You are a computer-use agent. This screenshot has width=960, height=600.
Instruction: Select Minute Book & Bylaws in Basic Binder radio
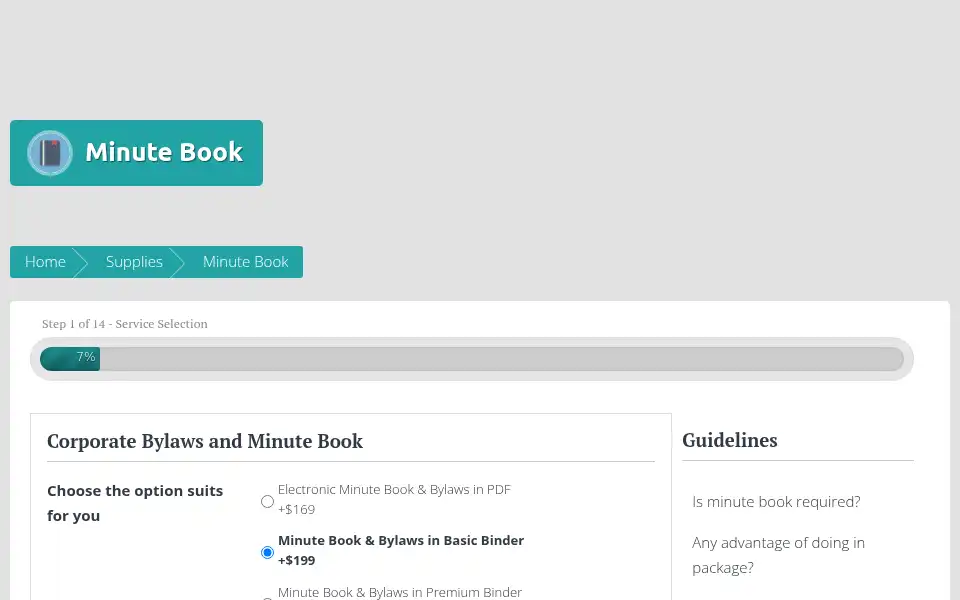(267, 552)
